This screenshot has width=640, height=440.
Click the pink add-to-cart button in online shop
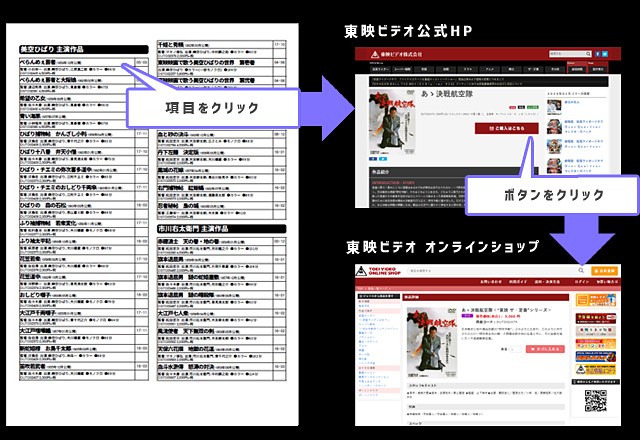pyautogui.click(x=545, y=349)
